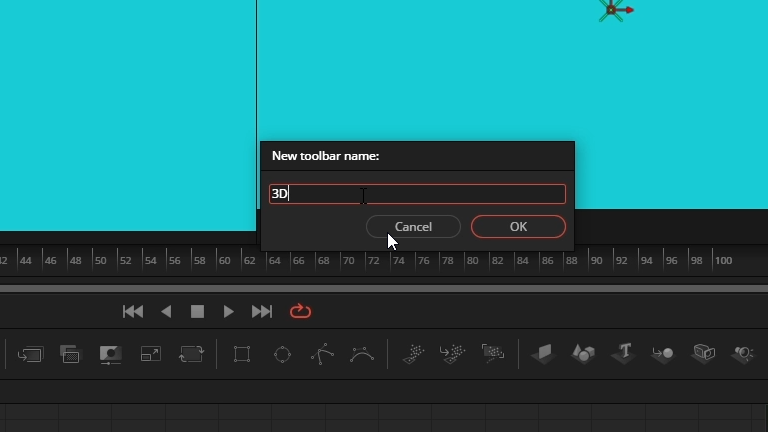Add the Text 3D node
The height and width of the screenshot is (432, 768).
(x=624, y=354)
